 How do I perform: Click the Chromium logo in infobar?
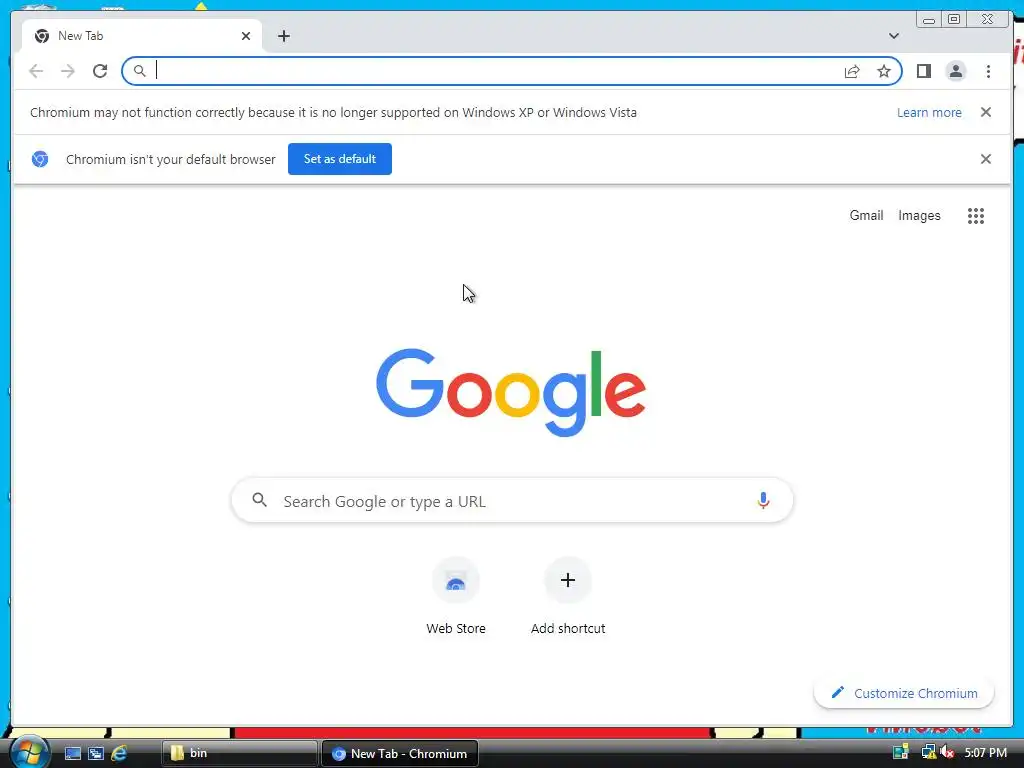[40, 159]
